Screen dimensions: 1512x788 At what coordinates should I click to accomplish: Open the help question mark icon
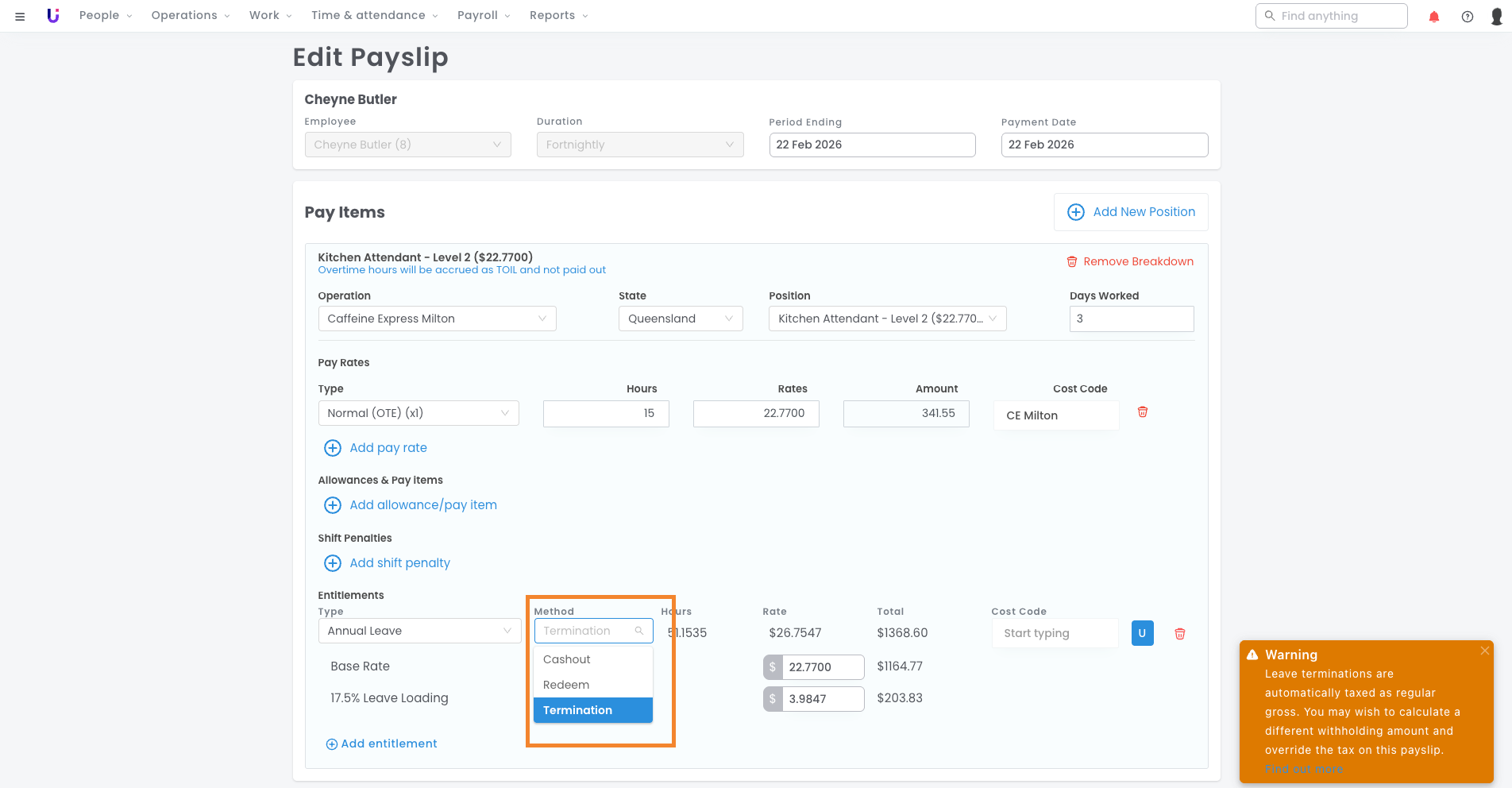pos(1467,17)
